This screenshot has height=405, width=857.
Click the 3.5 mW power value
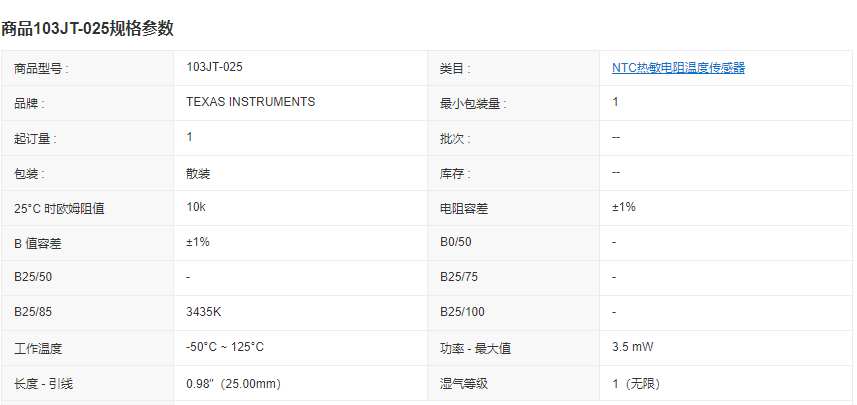[x=633, y=347]
